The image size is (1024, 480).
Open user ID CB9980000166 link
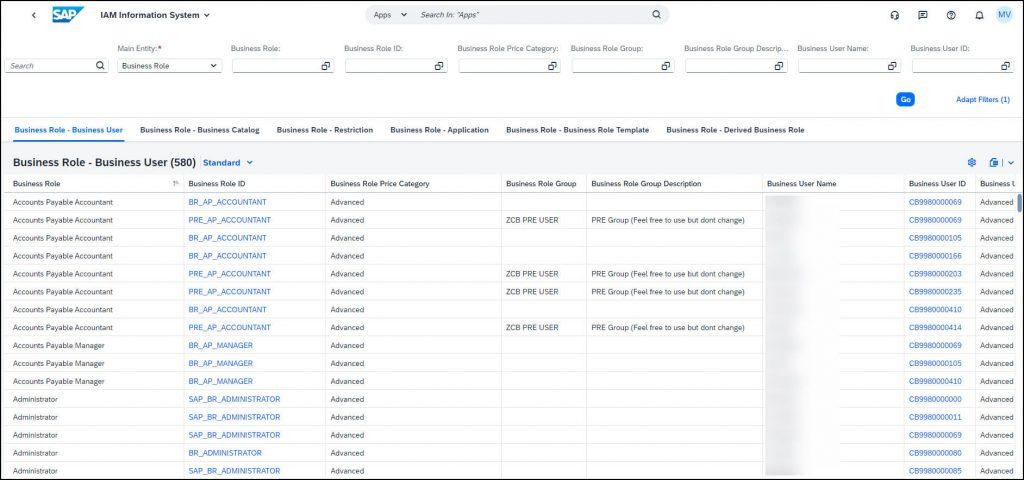935,256
